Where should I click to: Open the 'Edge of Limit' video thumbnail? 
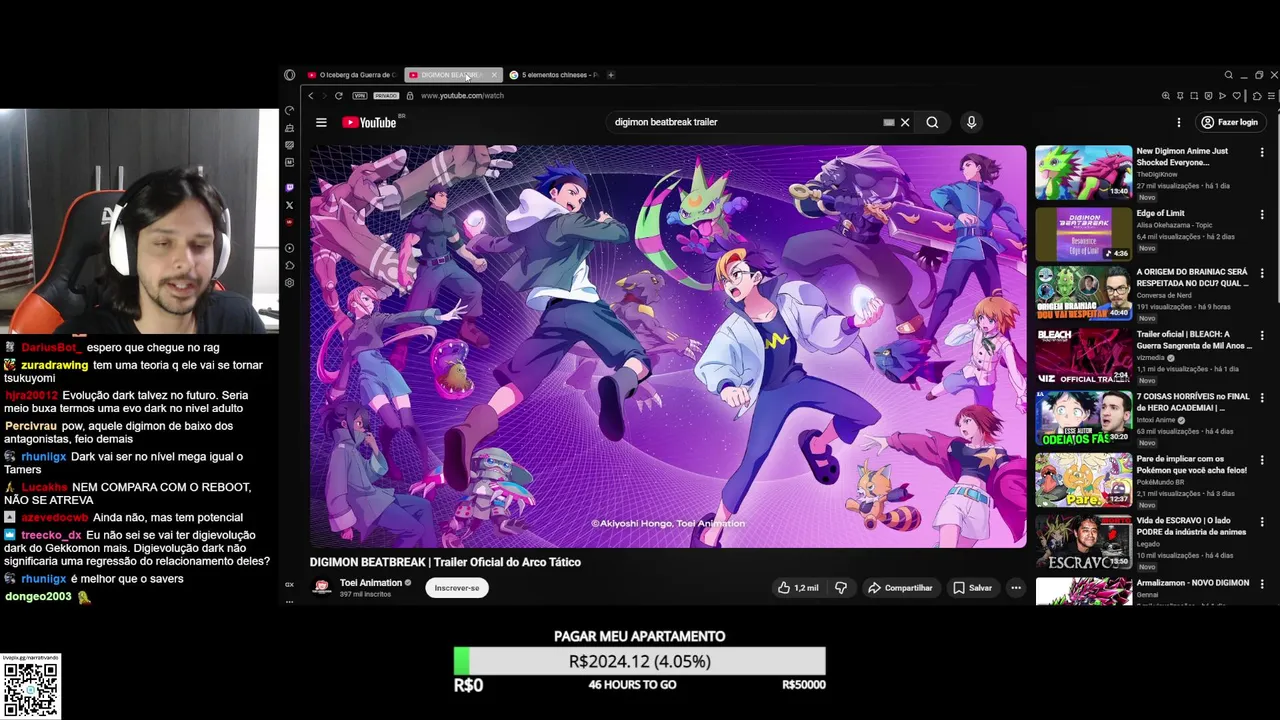[1083, 234]
